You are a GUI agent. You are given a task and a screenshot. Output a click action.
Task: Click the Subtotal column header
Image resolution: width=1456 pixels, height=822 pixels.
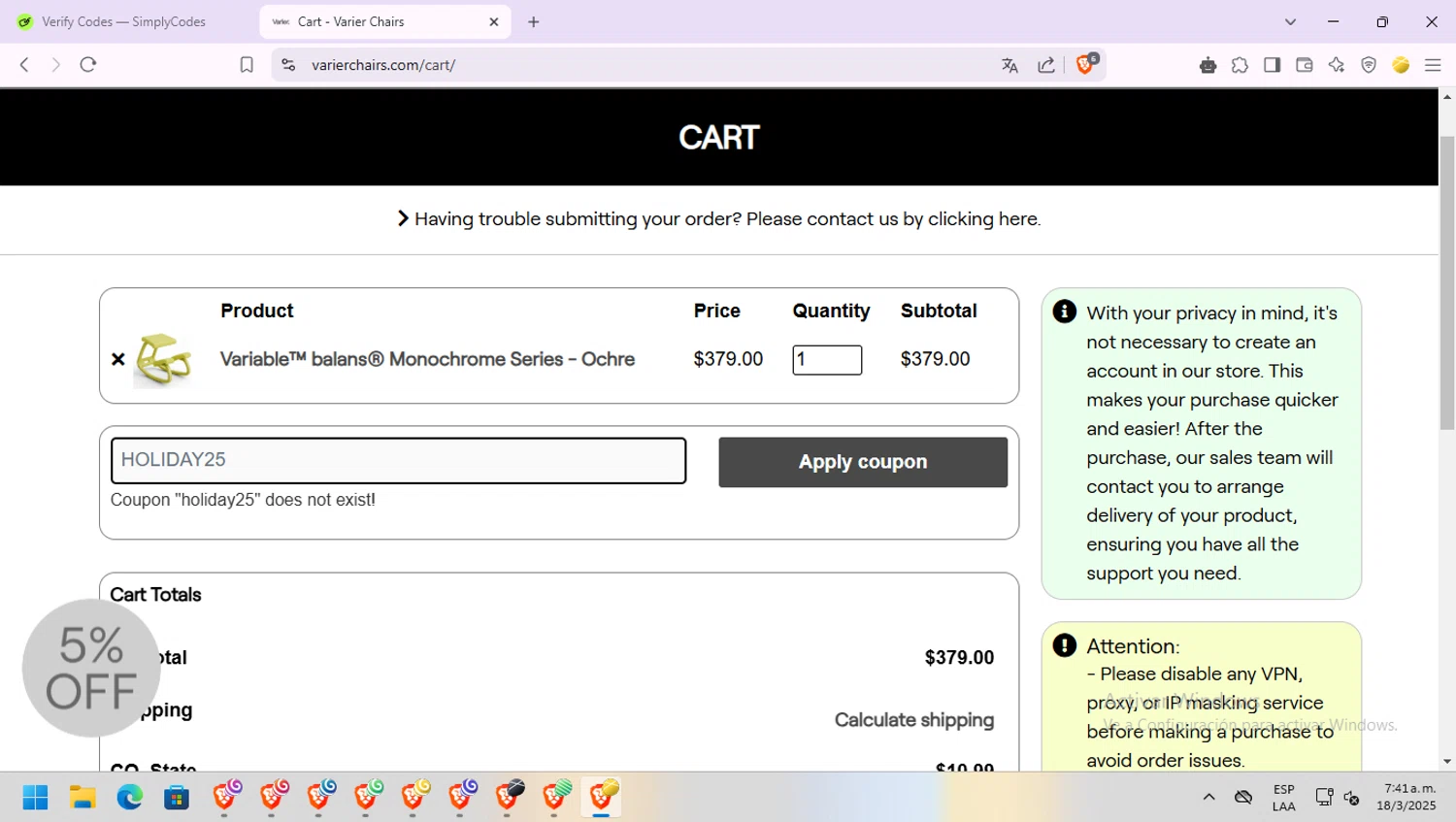939,311
